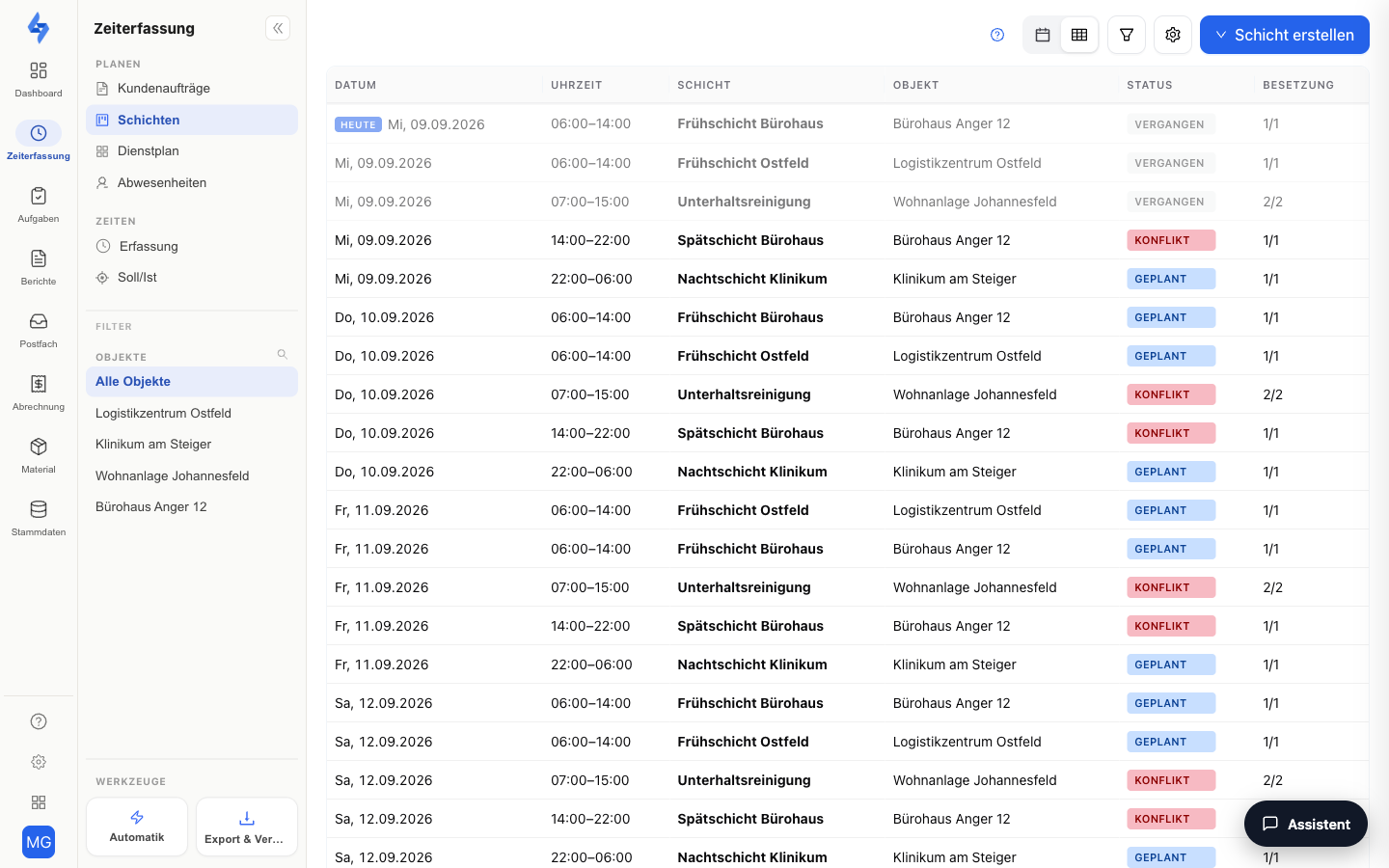Image resolution: width=1389 pixels, height=868 pixels.
Task: Open the Postfach inbox
Action: (39, 330)
